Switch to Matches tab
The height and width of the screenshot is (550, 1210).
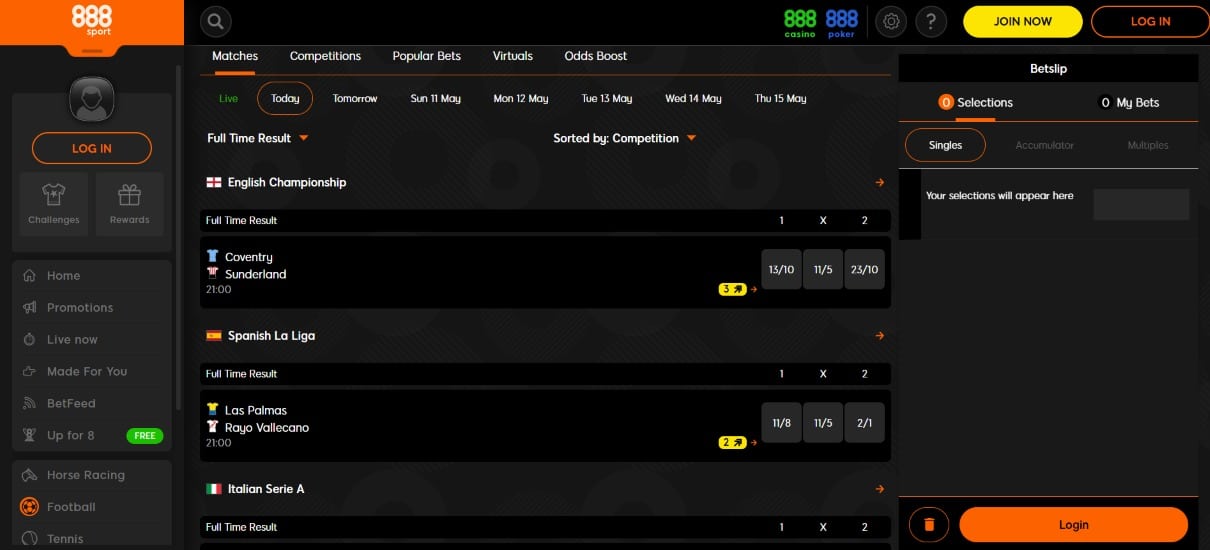click(235, 56)
